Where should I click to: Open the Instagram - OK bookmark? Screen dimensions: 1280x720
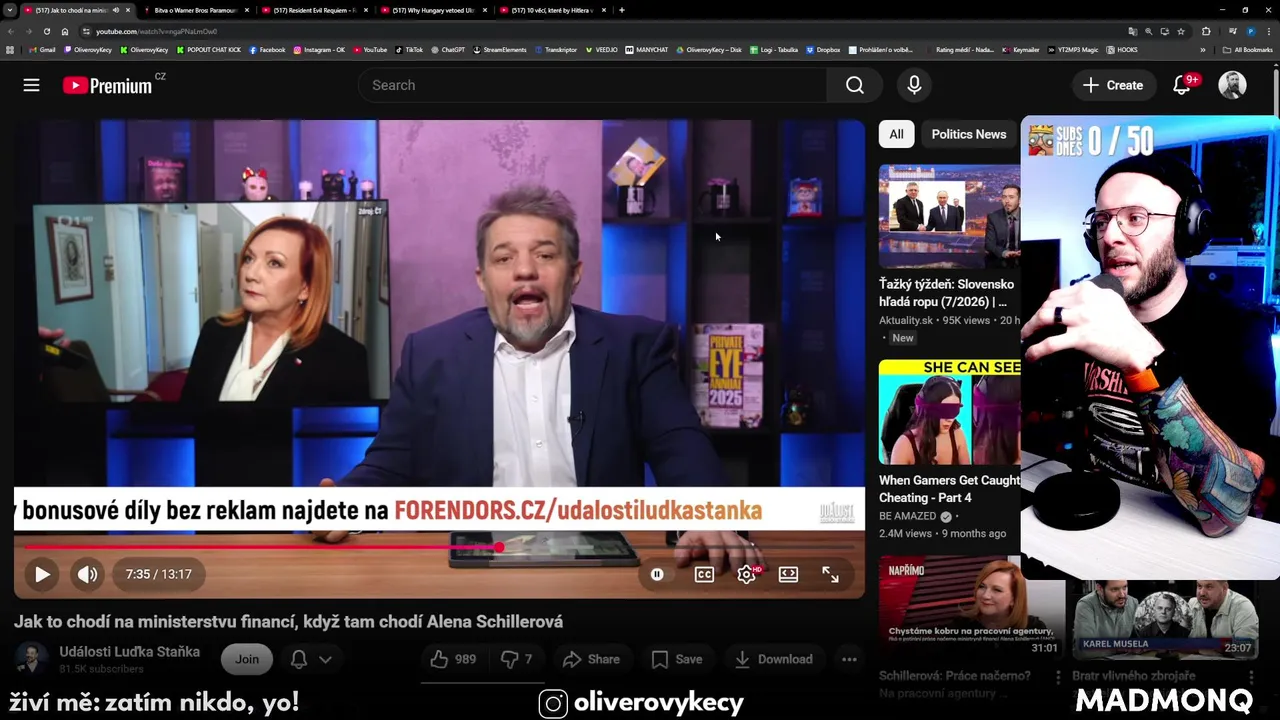pyautogui.click(x=319, y=49)
